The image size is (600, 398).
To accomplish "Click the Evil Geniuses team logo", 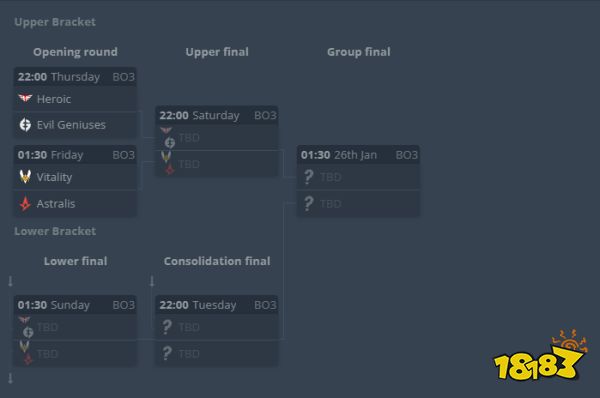I will pyautogui.click(x=25, y=125).
